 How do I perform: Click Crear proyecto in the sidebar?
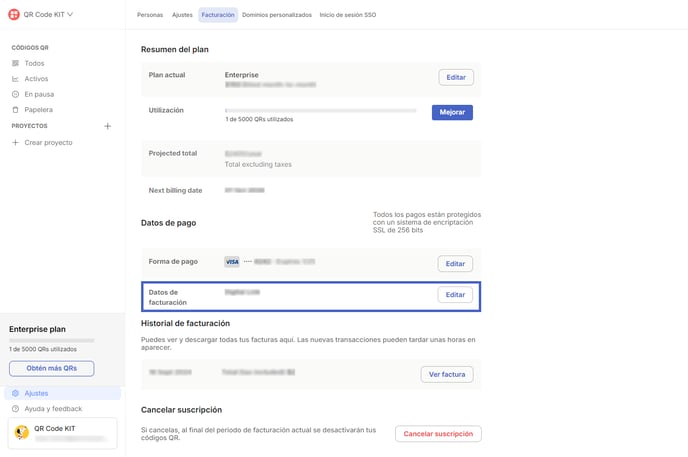click(x=48, y=143)
